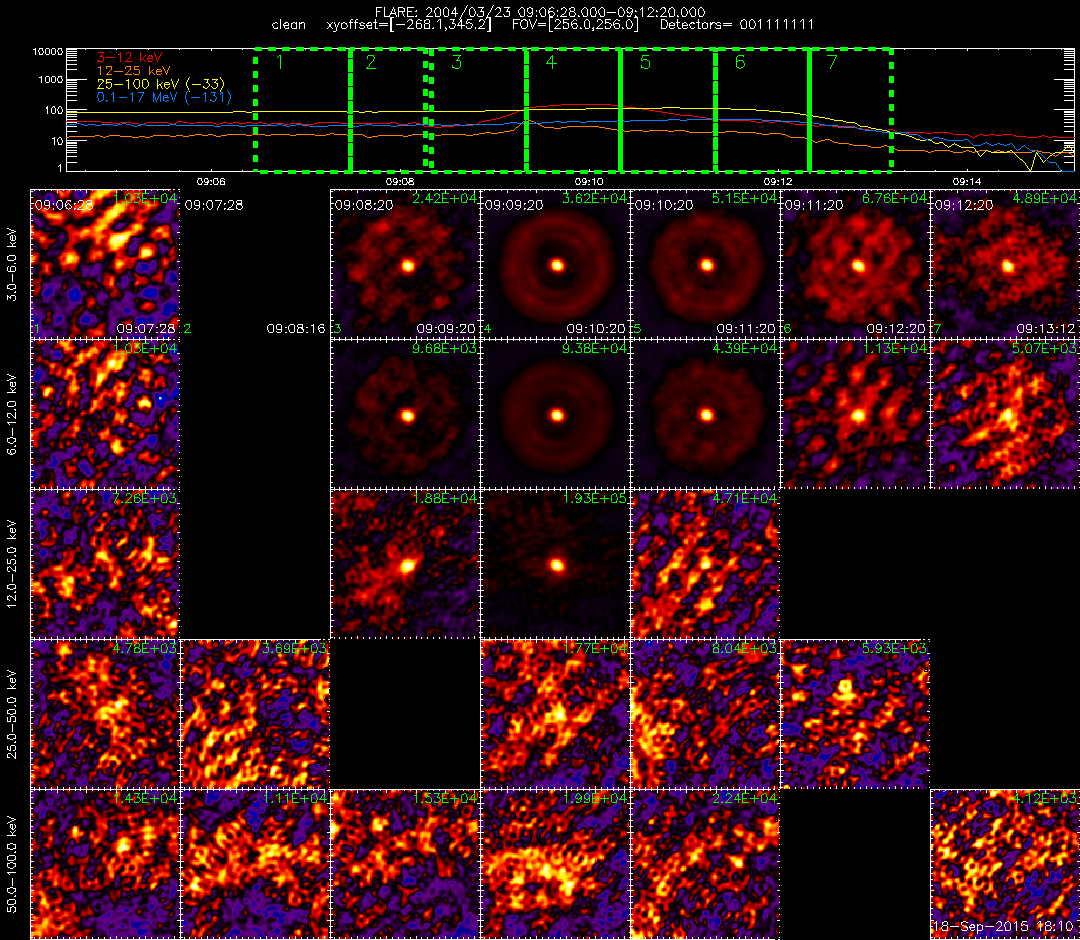Image resolution: width=1080 pixels, height=940 pixels.
Task: Click the orange '12-25 keV' legend entry
Action: tap(133, 71)
